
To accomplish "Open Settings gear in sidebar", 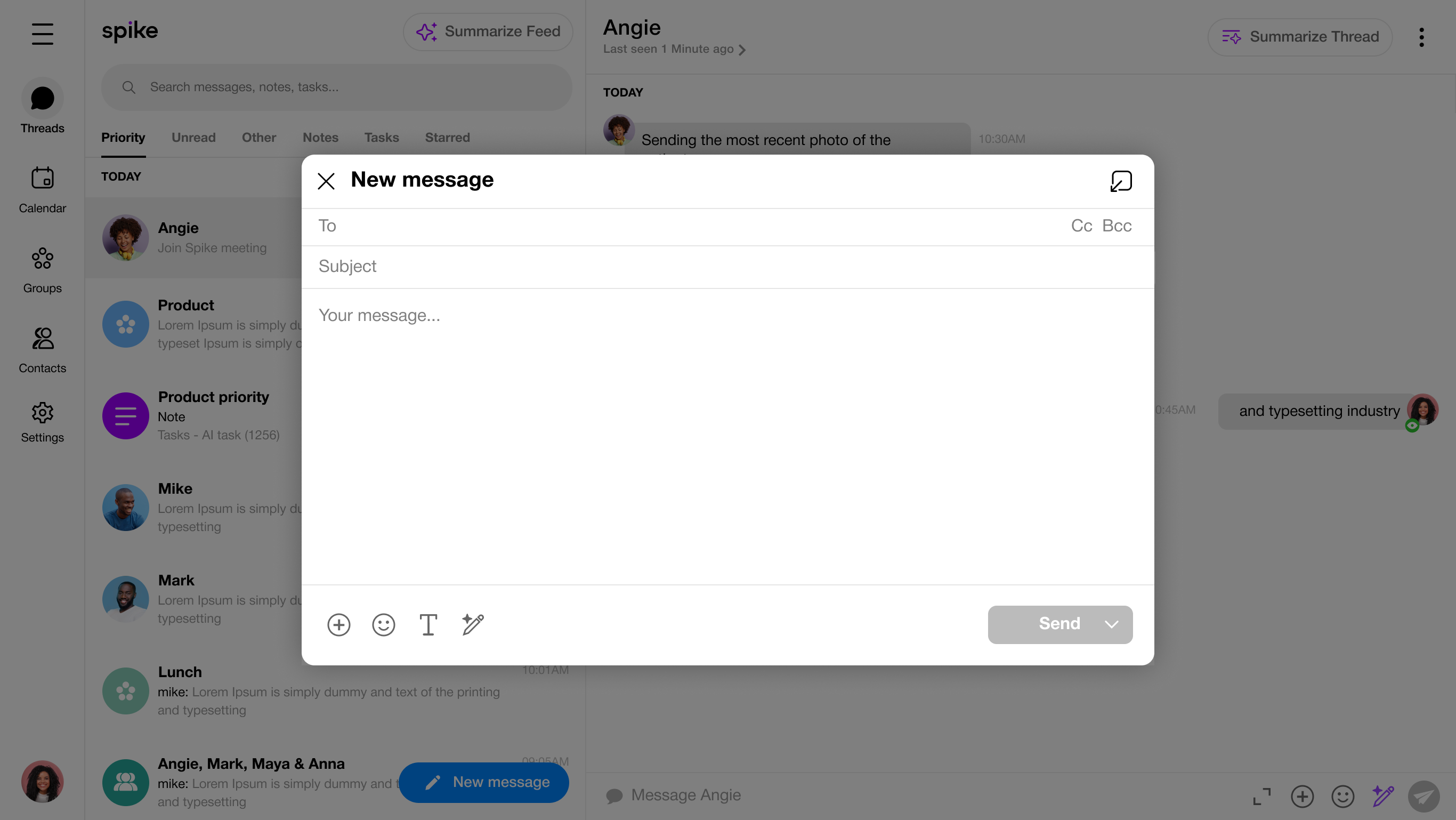I will click(x=43, y=422).
